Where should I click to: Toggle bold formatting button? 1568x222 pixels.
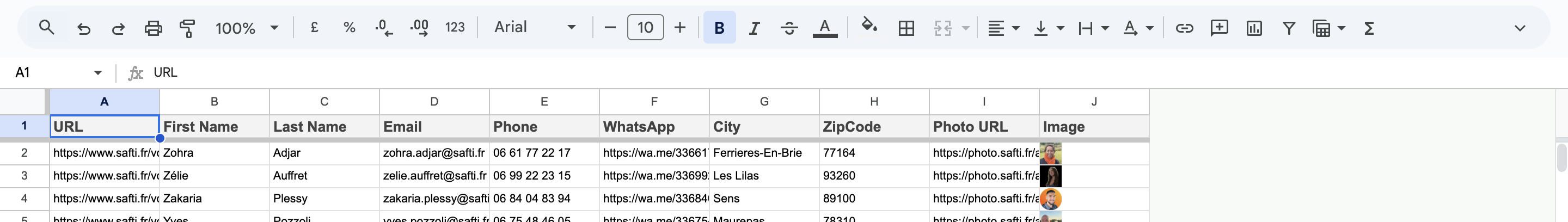point(719,27)
